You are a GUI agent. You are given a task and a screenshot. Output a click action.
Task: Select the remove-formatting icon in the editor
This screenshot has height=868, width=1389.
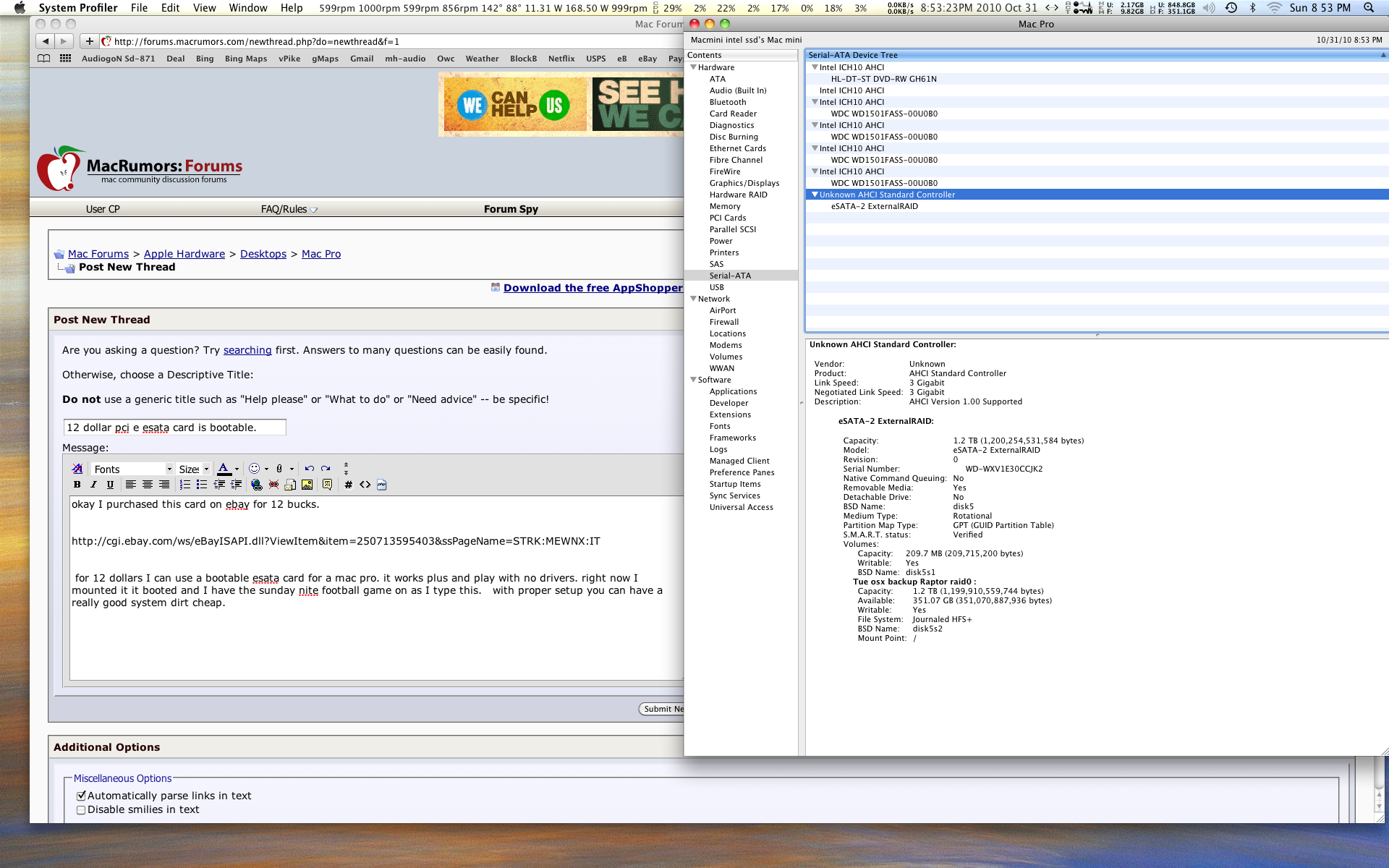[x=77, y=469]
